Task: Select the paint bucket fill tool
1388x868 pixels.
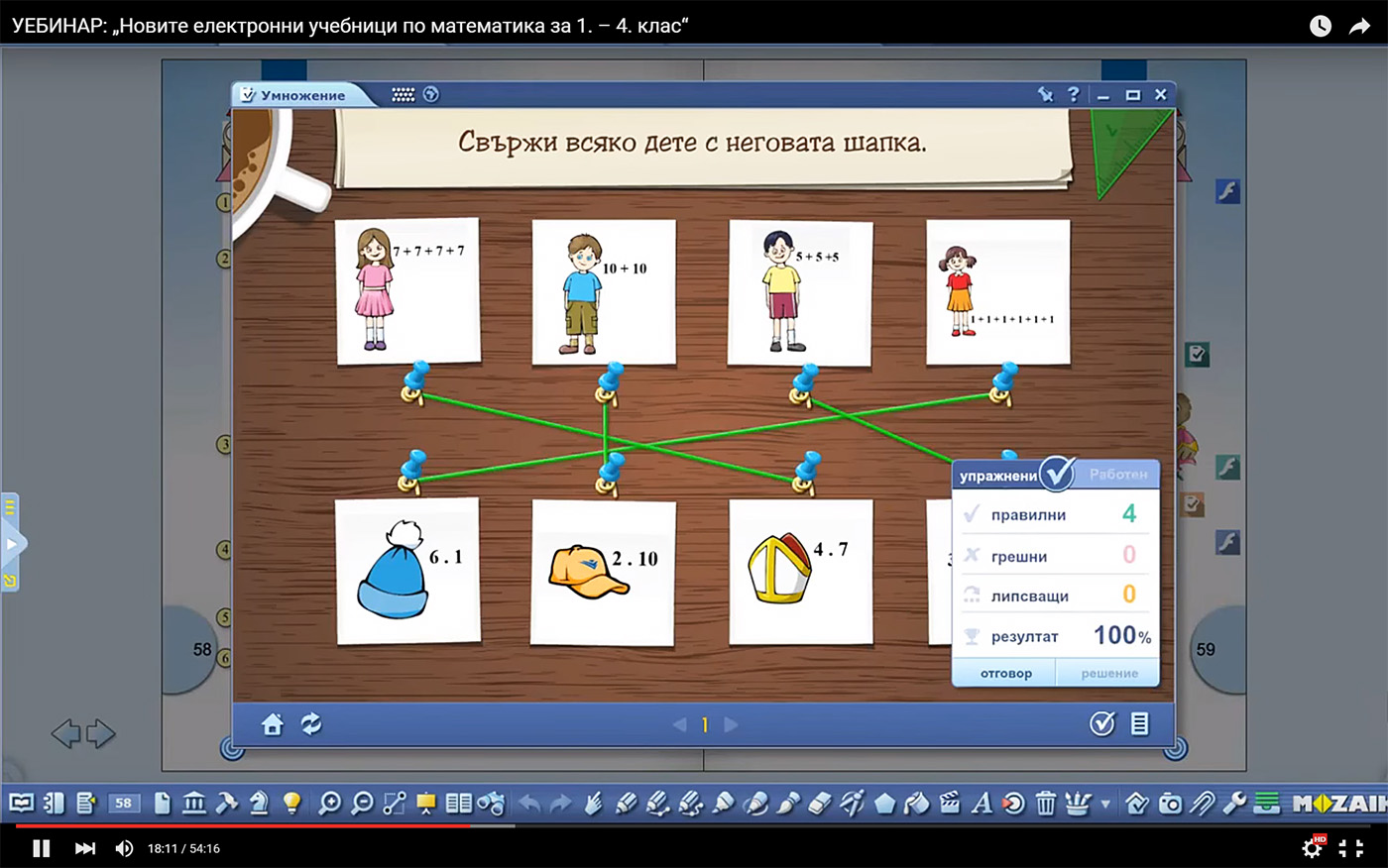Action: click(917, 803)
